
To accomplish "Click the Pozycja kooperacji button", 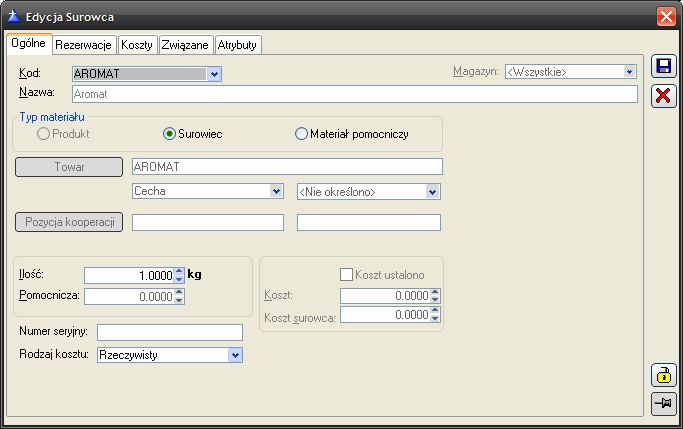I will 69,222.
